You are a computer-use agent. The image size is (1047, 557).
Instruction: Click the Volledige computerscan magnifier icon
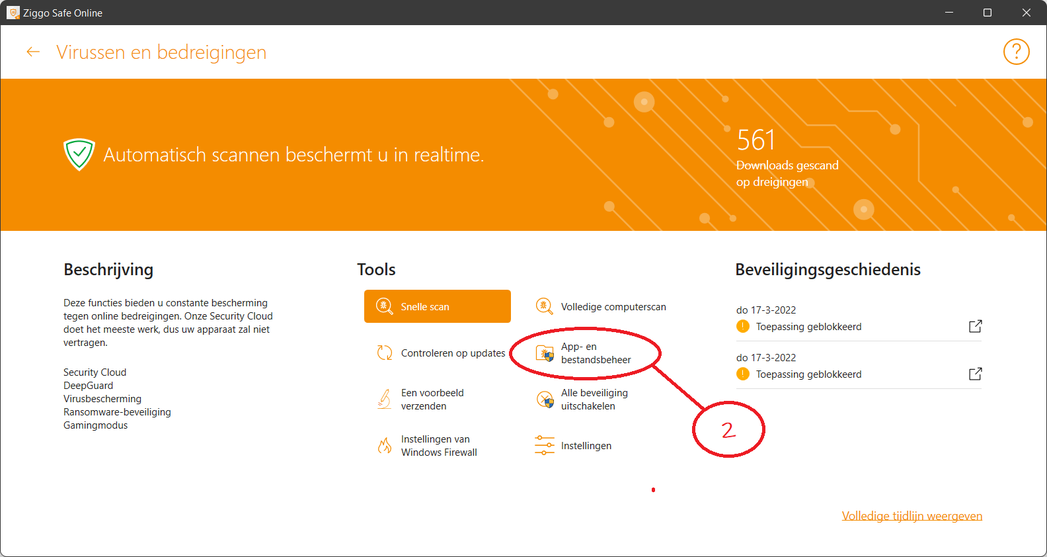click(x=544, y=307)
